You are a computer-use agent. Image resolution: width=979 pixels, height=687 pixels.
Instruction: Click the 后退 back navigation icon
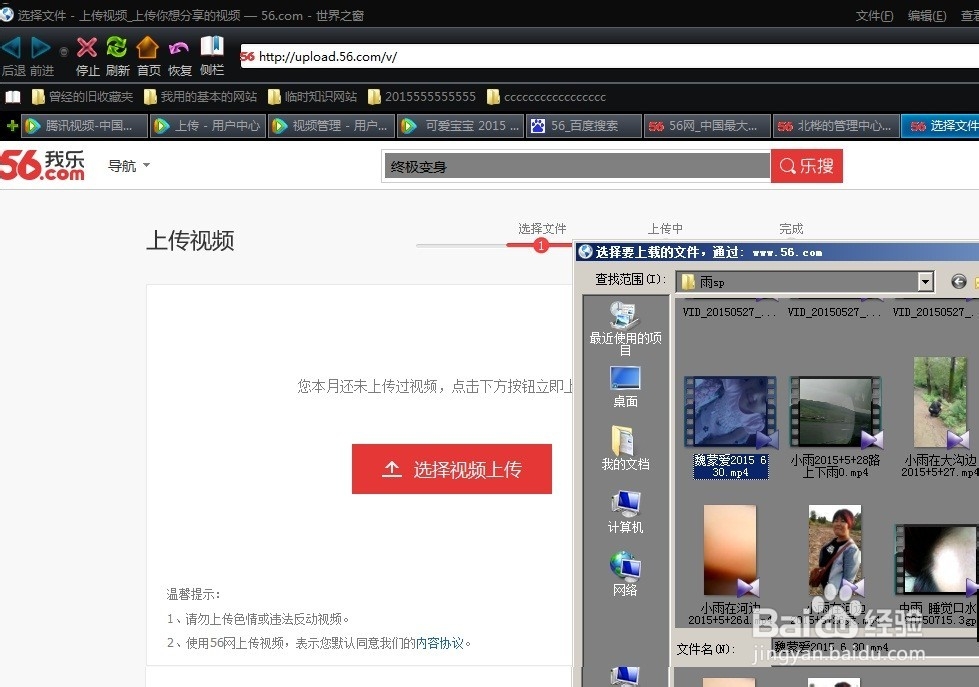coord(12,46)
